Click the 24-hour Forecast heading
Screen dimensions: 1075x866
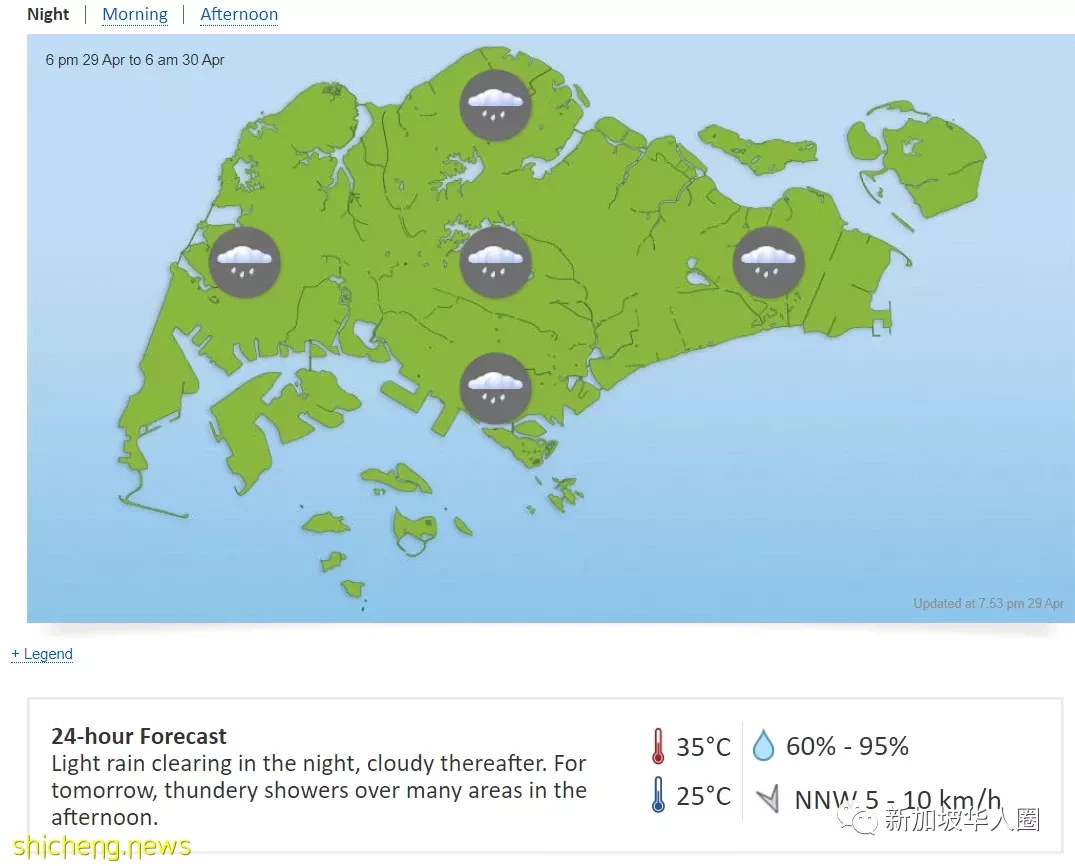pos(138,736)
